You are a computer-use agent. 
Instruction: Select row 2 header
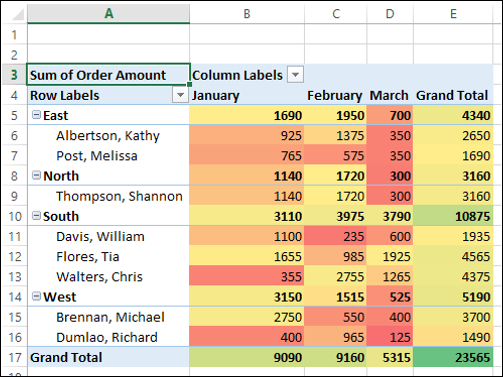click(x=14, y=55)
